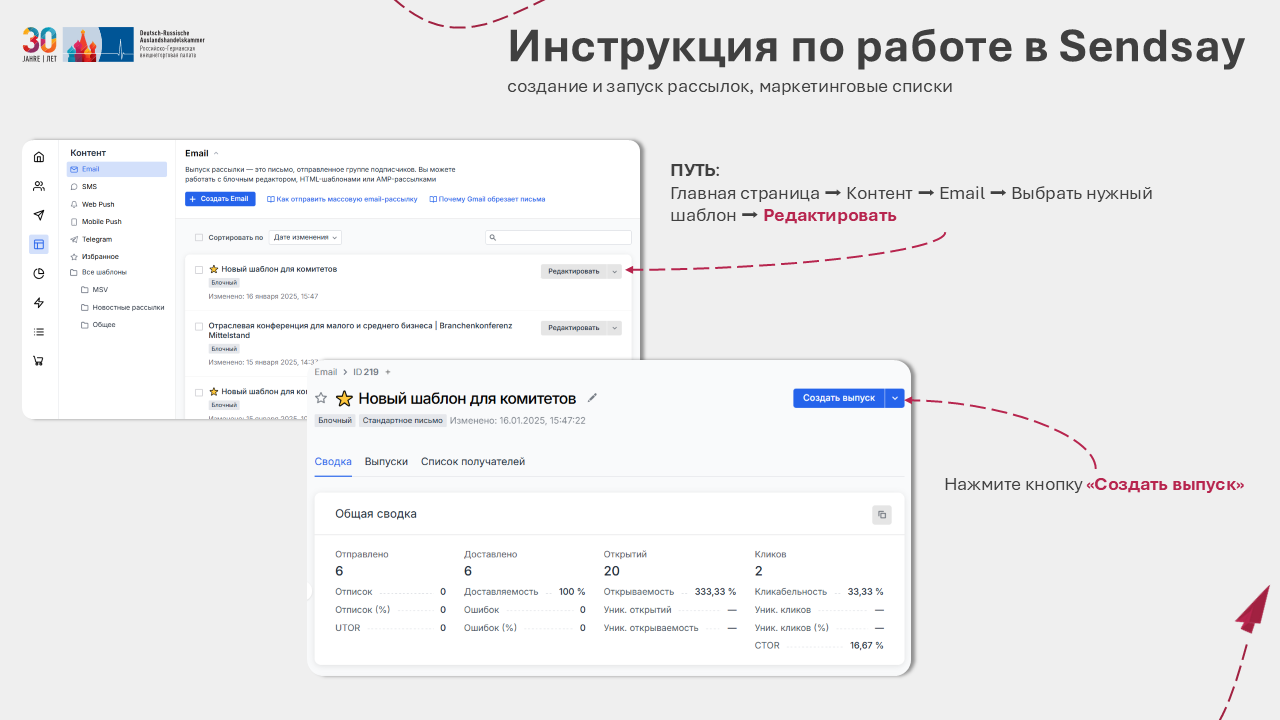Open the Общее folder
Viewport: 1280px width, 720px height.
[104, 325]
